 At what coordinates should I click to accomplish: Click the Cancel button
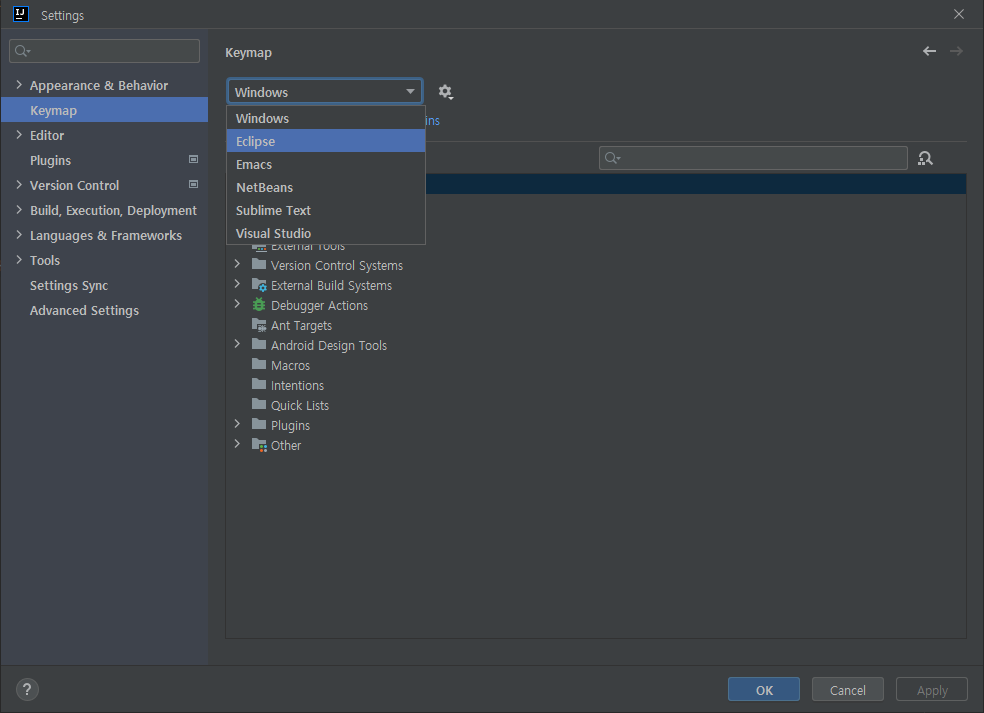(x=848, y=690)
